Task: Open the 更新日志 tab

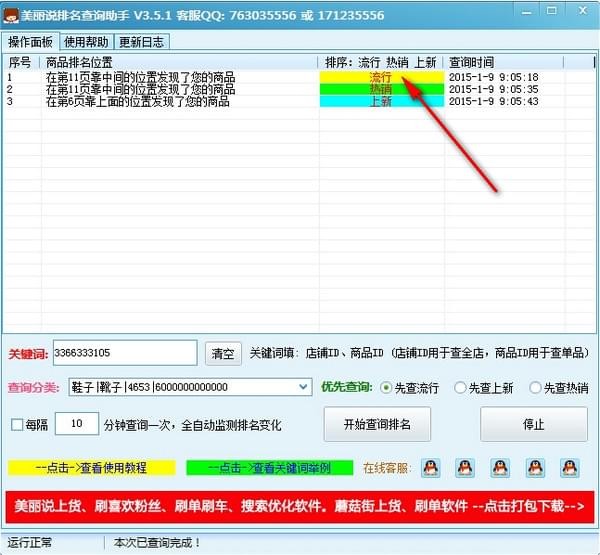Action: click(142, 42)
